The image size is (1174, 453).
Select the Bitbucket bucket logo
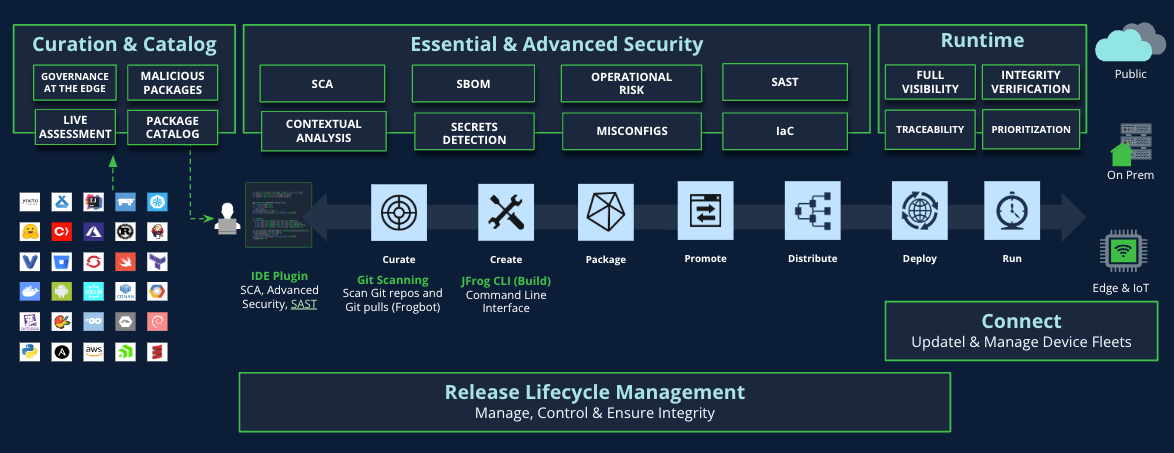point(61,261)
